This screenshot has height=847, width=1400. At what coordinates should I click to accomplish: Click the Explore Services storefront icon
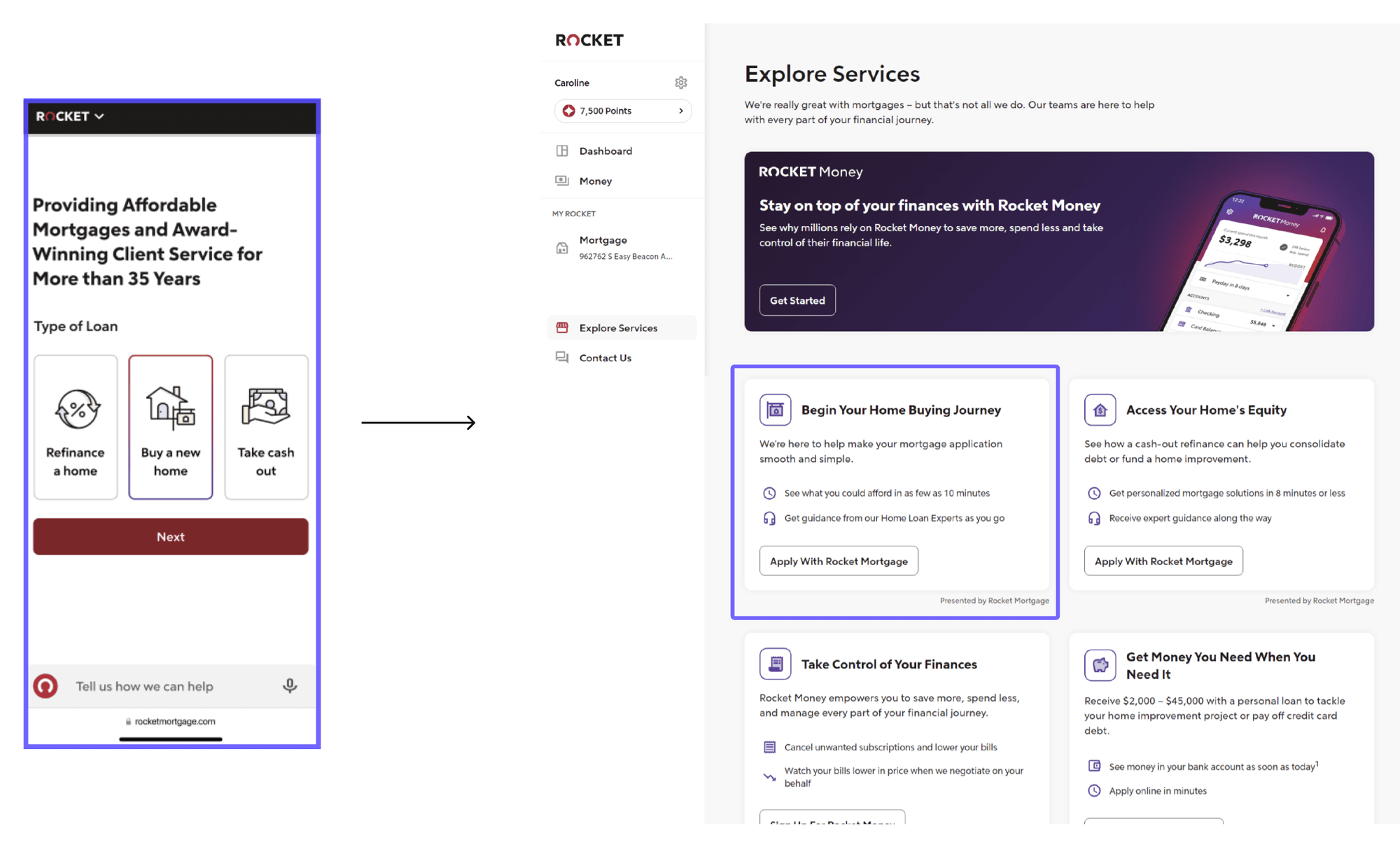point(562,328)
